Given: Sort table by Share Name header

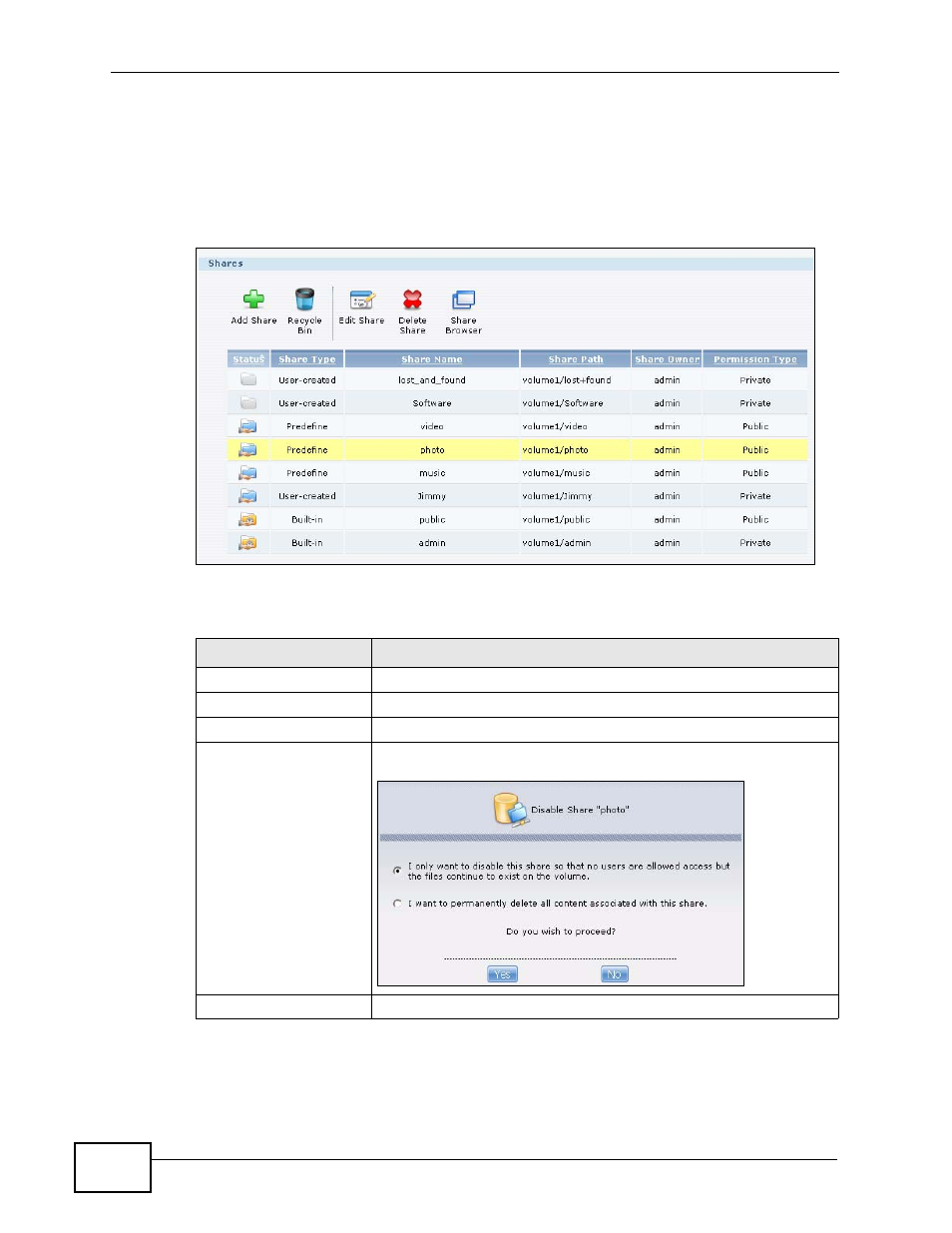Looking at the screenshot, I should coord(431,359).
